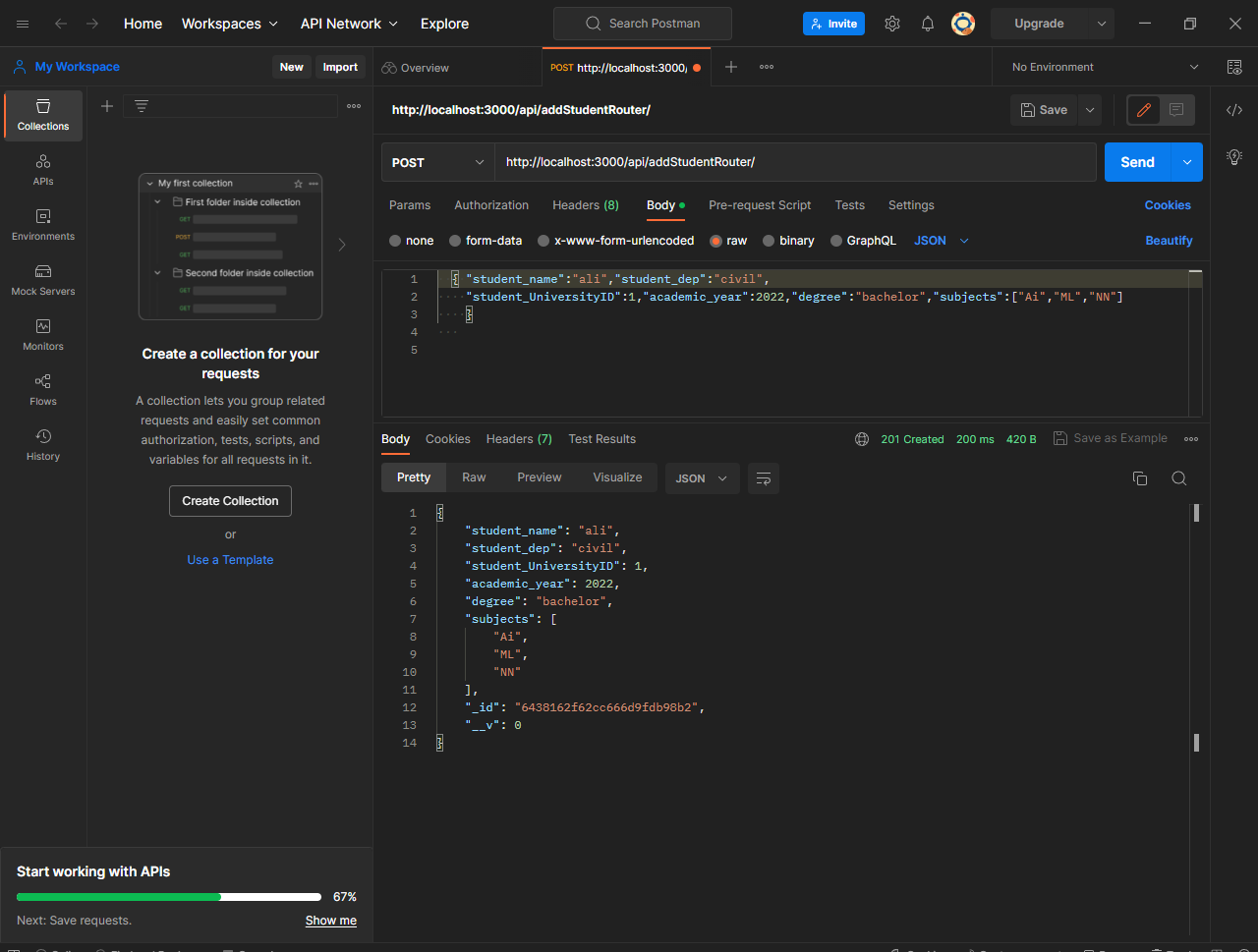
Task: Click the Use a Template link
Action: (x=230, y=560)
